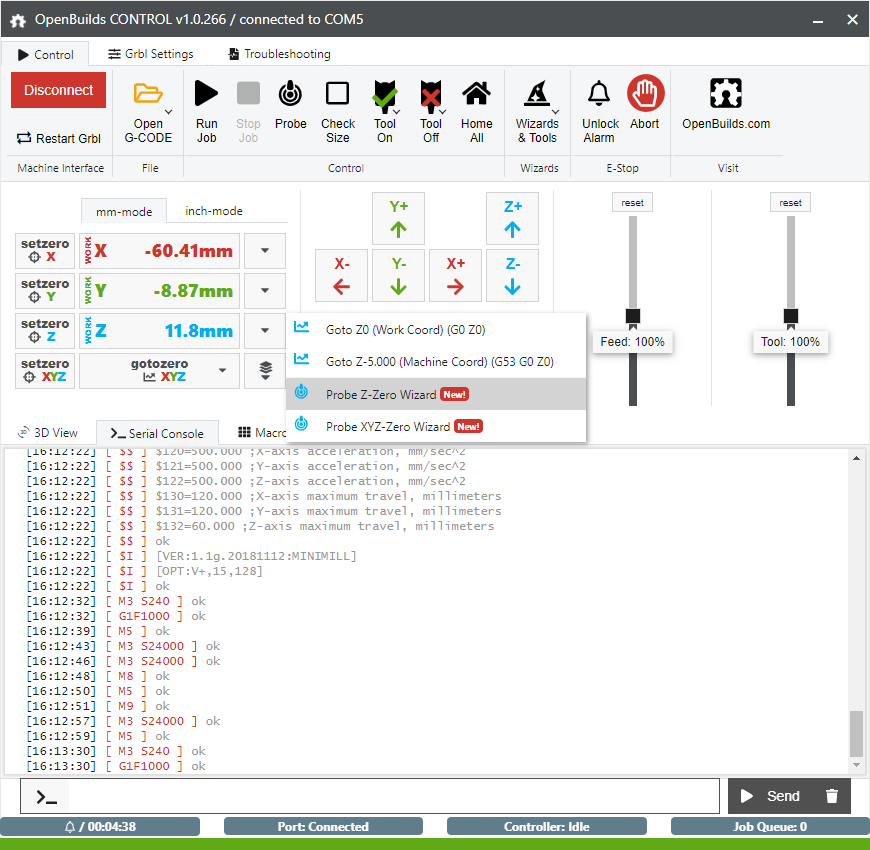Click the Check Size icon

pyautogui.click(x=337, y=105)
